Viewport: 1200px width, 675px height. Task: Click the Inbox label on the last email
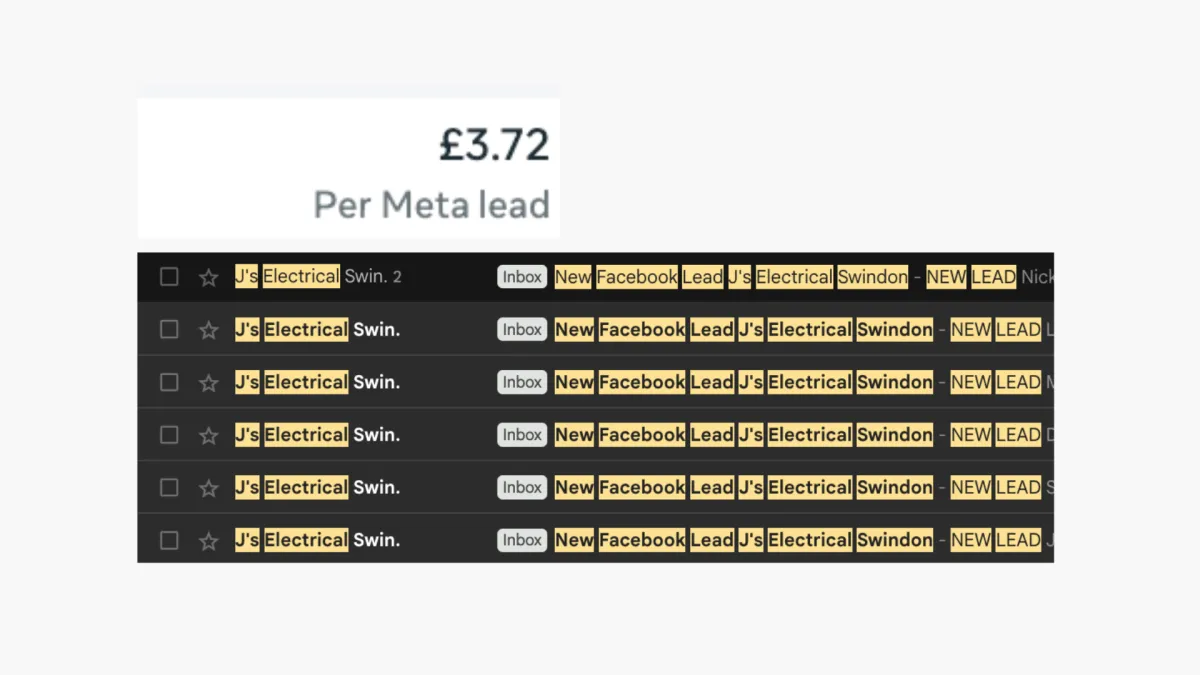click(522, 540)
